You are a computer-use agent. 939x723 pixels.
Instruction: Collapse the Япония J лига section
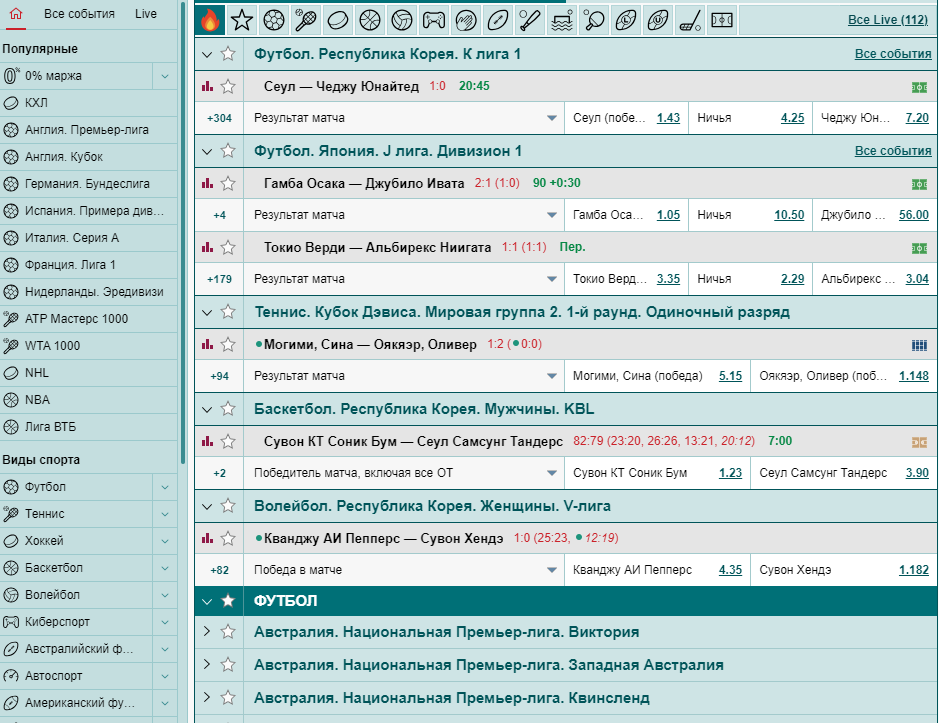tap(207, 152)
